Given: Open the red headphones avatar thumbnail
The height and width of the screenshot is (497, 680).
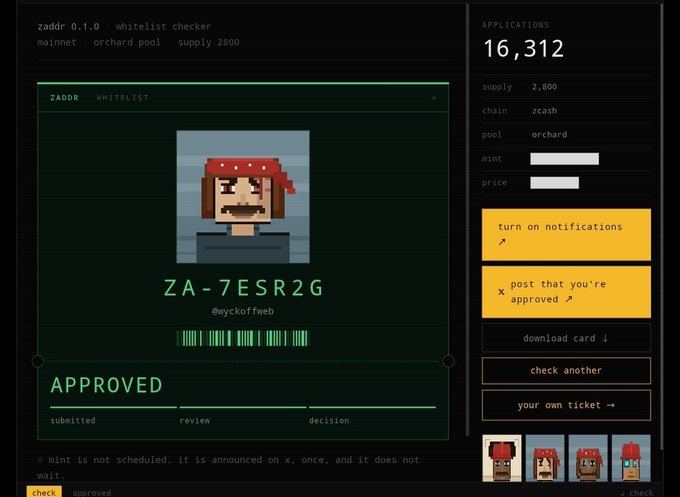Looking at the screenshot, I should (502, 458).
